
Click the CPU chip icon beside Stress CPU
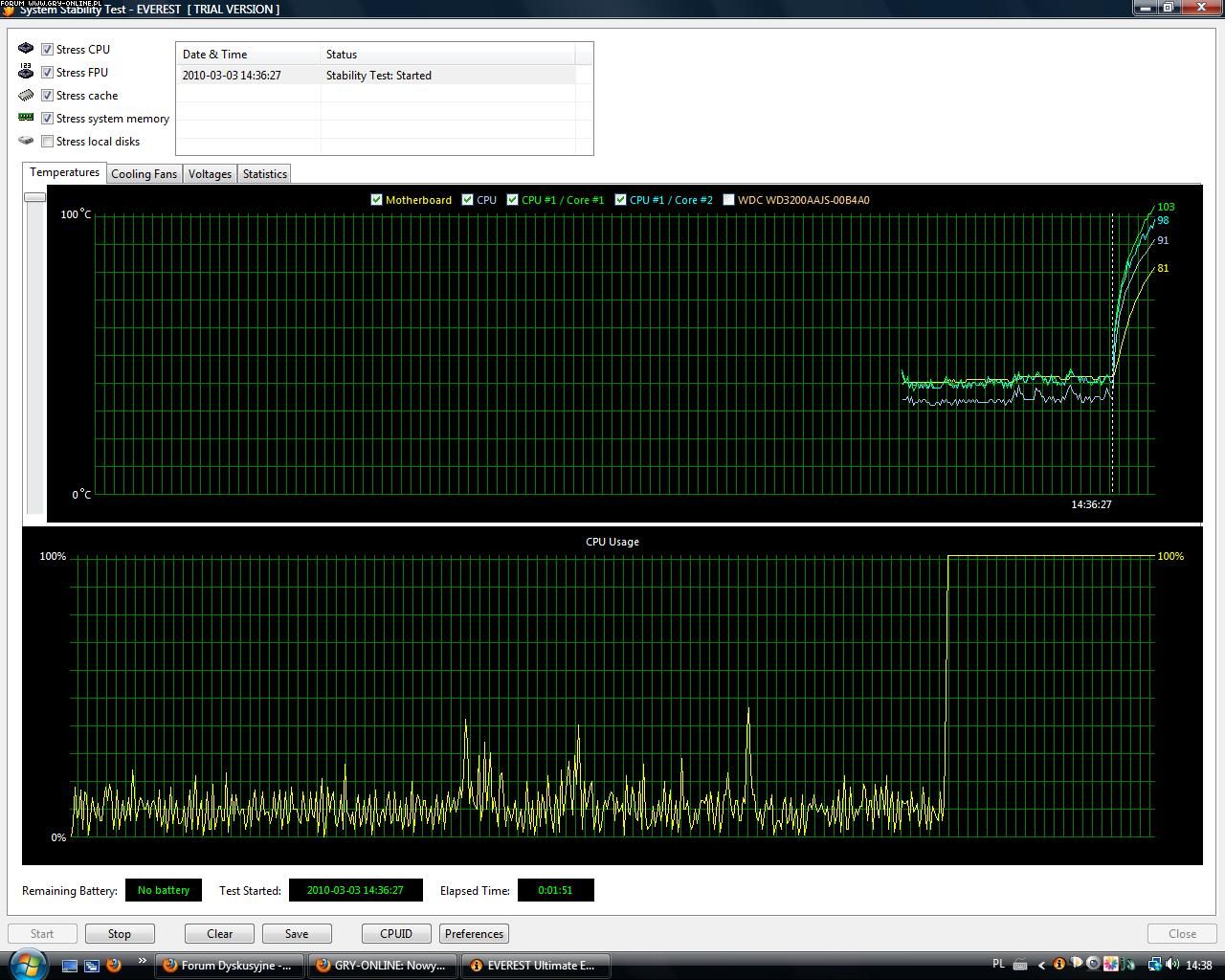coord(26,49)
